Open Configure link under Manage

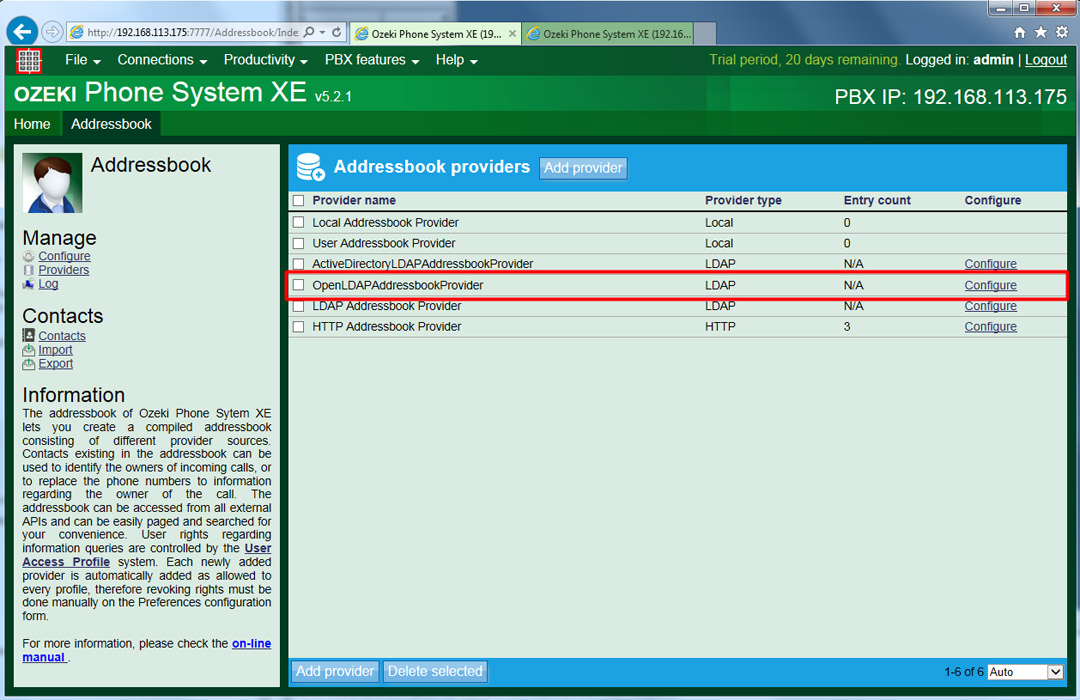(64, 256)
